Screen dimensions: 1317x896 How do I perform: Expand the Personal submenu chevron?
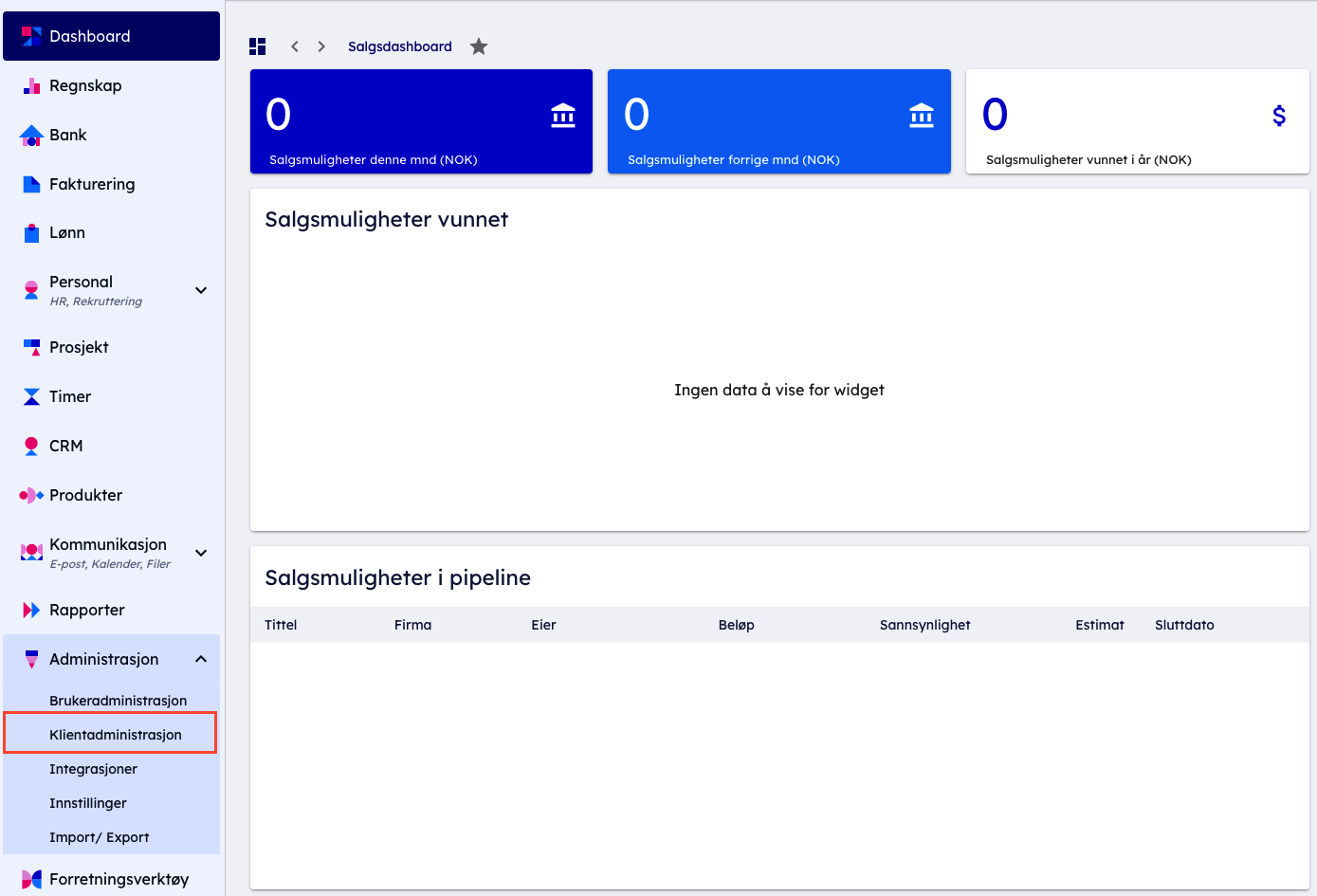pyautogui.click(x=201, y=290)
